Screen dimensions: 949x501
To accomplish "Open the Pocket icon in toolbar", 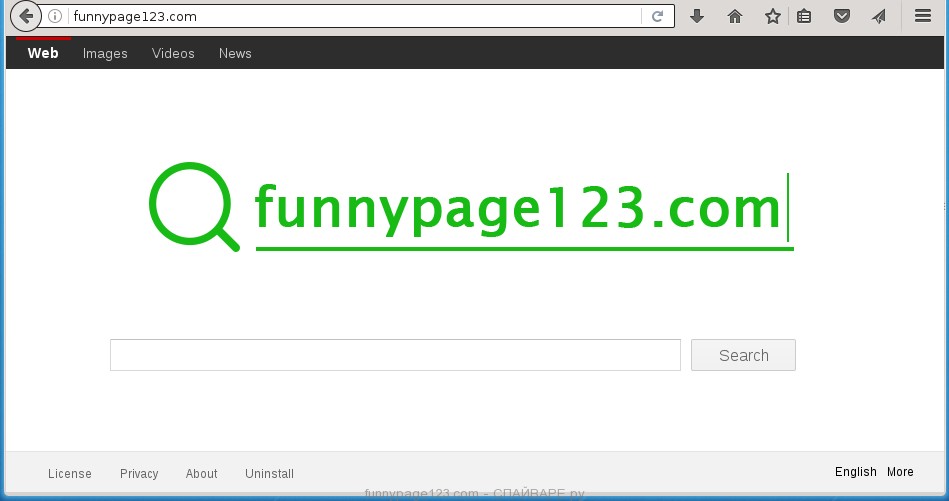I will (842, 16).
